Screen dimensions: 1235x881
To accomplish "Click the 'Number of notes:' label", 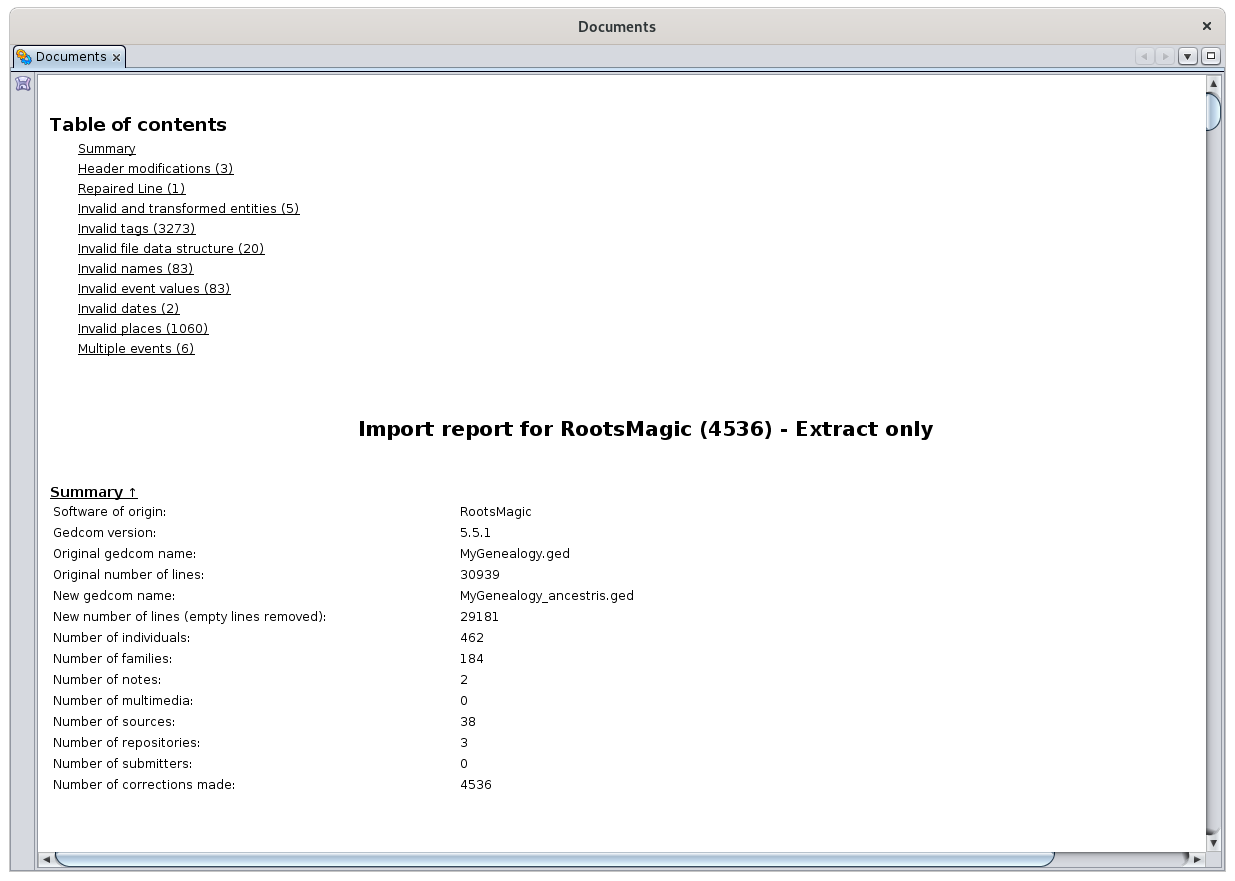I will click(x=107, y=680).
